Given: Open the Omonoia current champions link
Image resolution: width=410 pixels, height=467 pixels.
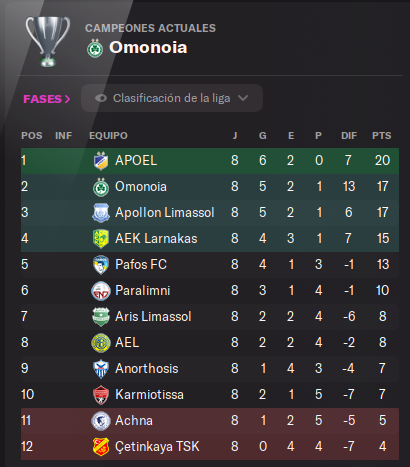Looking at the screenshot, I should (x=148, y=47).
